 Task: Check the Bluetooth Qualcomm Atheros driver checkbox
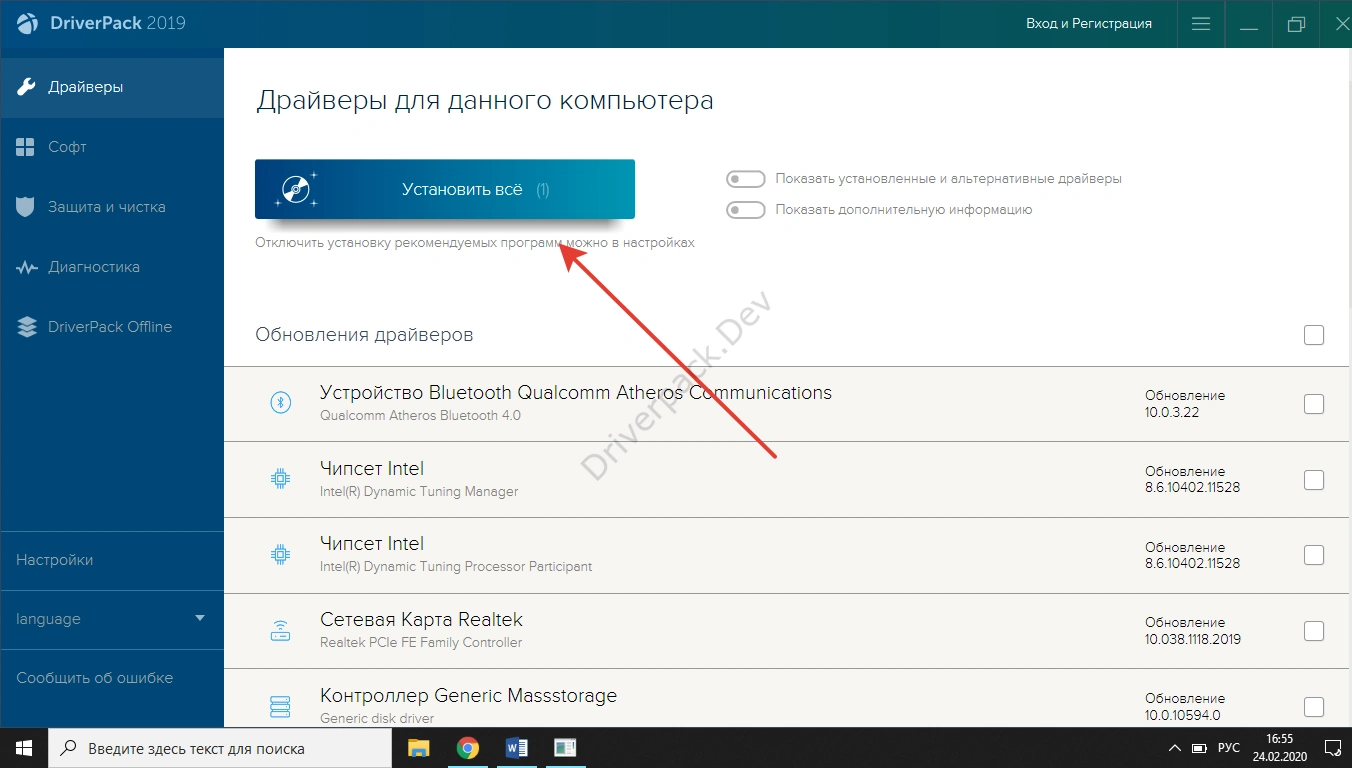(x=1314, y=404)
